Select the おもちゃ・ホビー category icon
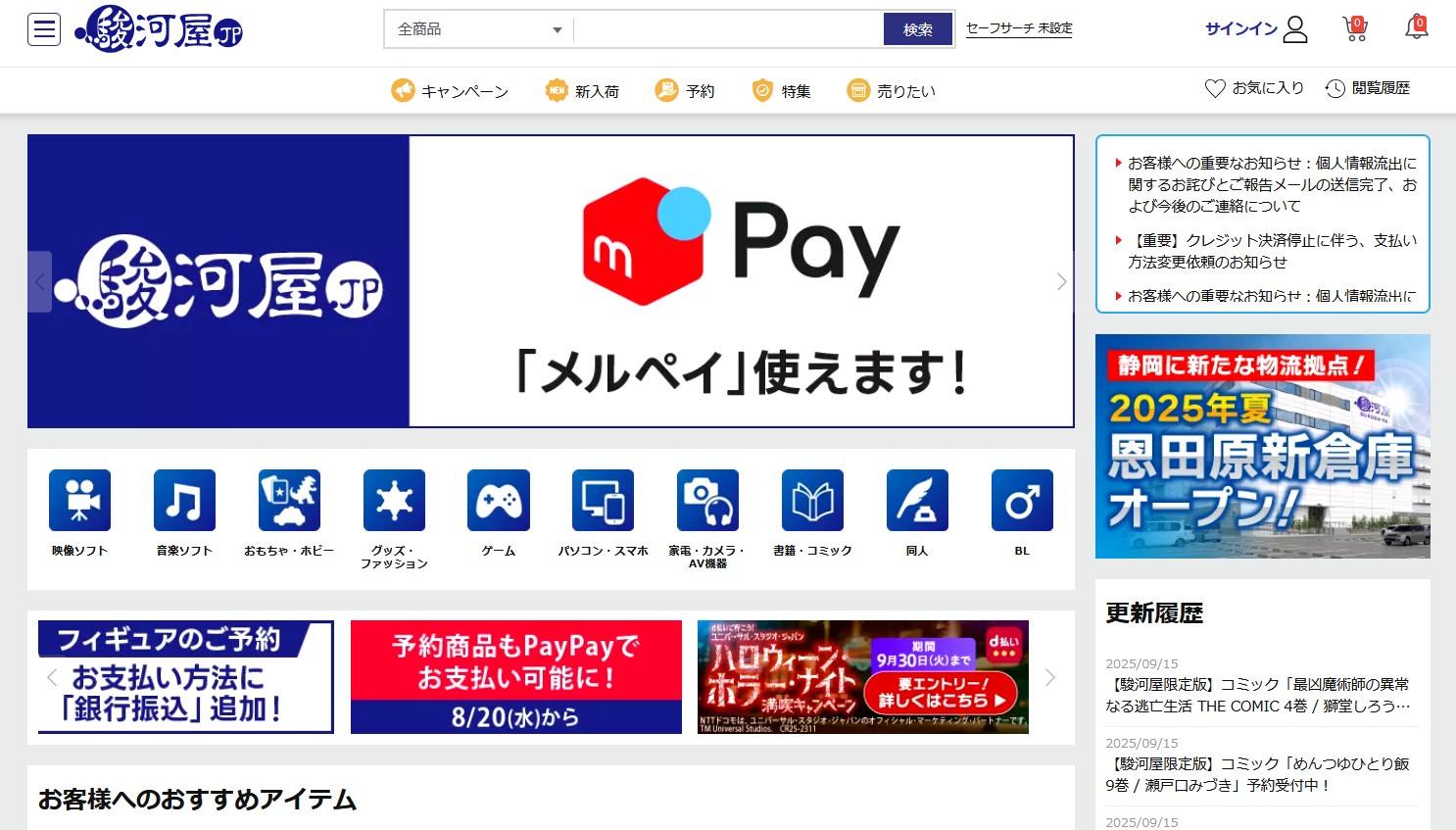The width and height of the screenshot is (1456, 830). tap(289, 500)
